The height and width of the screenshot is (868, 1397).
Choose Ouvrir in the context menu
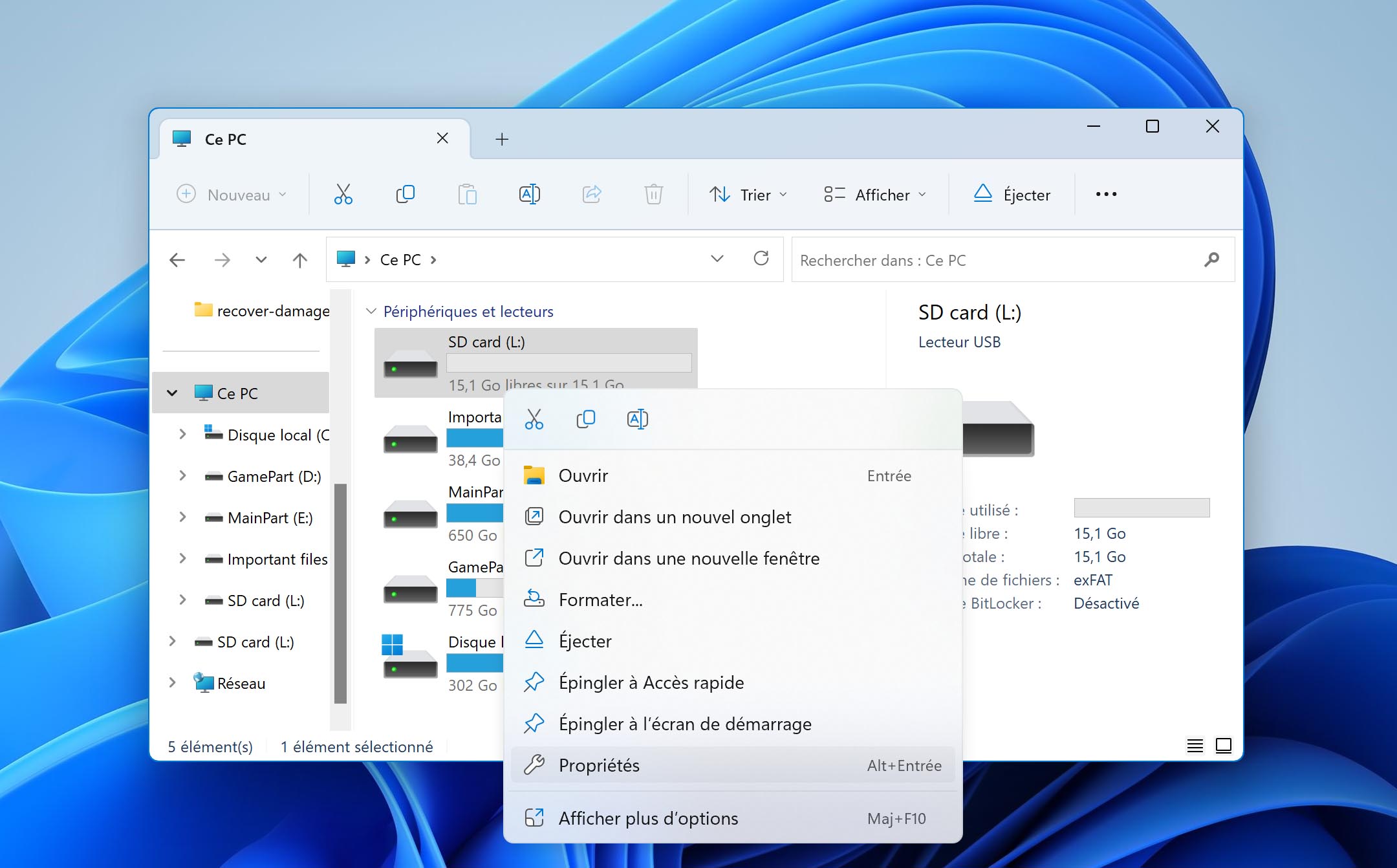(x=733, y=475)
